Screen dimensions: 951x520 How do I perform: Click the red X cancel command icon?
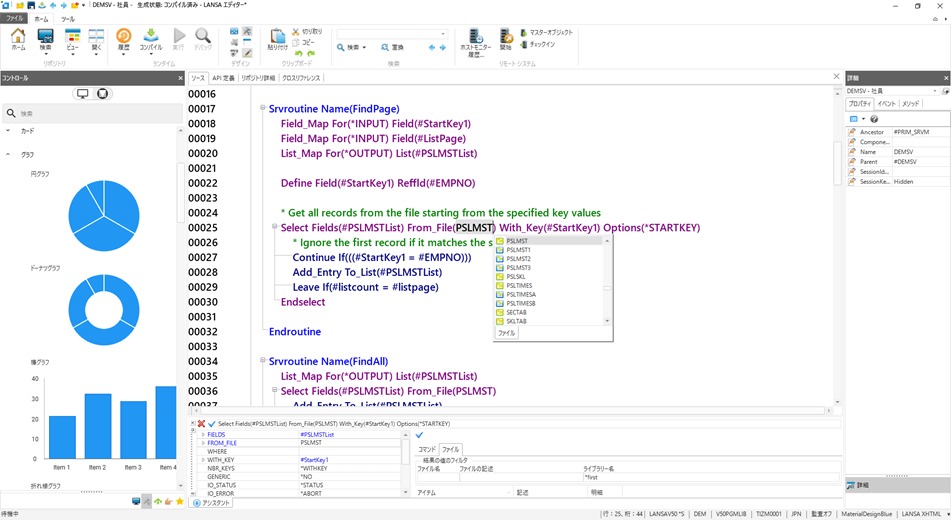click(201, 424)
